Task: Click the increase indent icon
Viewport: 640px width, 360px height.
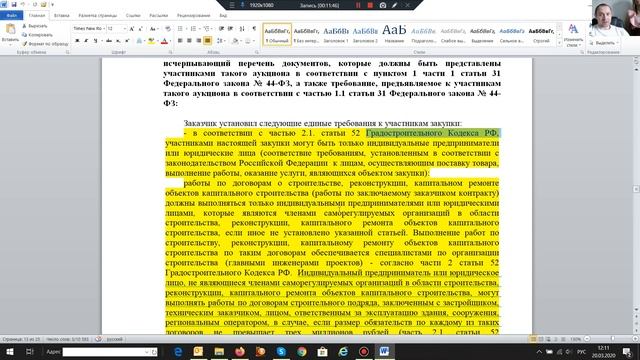Action: click(x=230, y=29)
